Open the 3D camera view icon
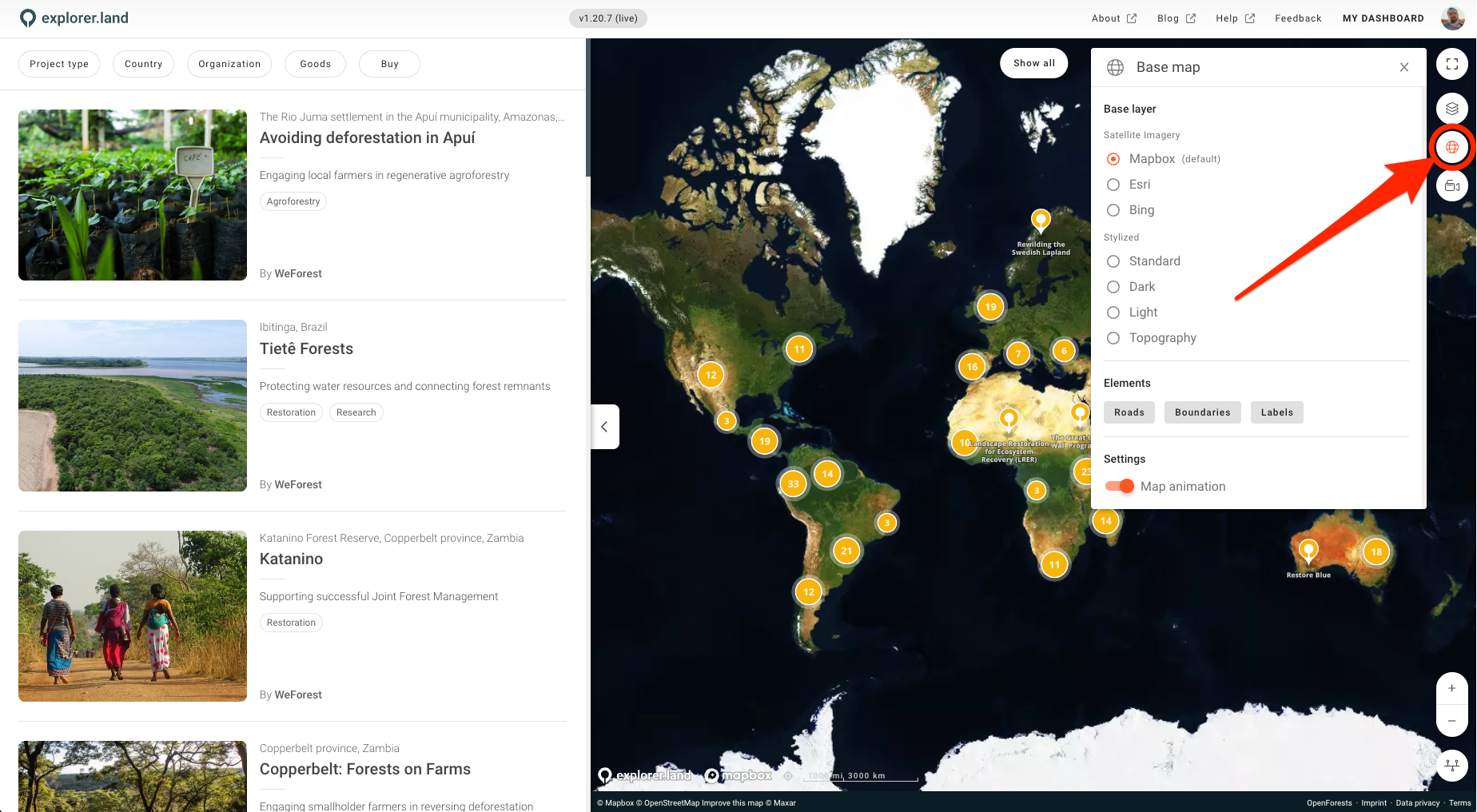Viewport: 1477px width, 812px height. 1451,186
